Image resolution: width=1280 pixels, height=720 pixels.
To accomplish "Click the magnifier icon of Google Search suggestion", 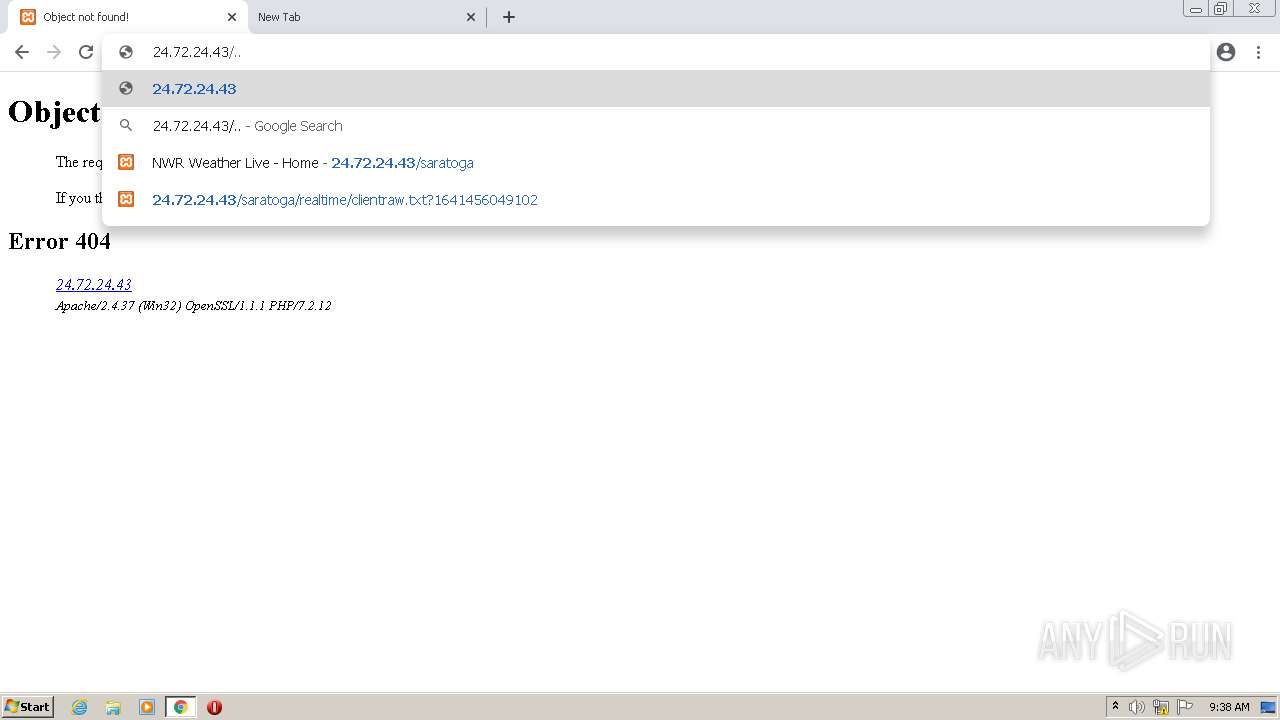I will point(126,126).
